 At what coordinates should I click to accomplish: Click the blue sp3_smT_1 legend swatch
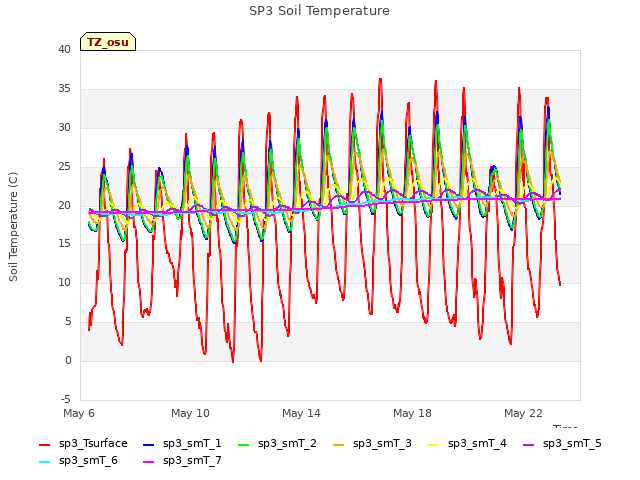[149, 444]
